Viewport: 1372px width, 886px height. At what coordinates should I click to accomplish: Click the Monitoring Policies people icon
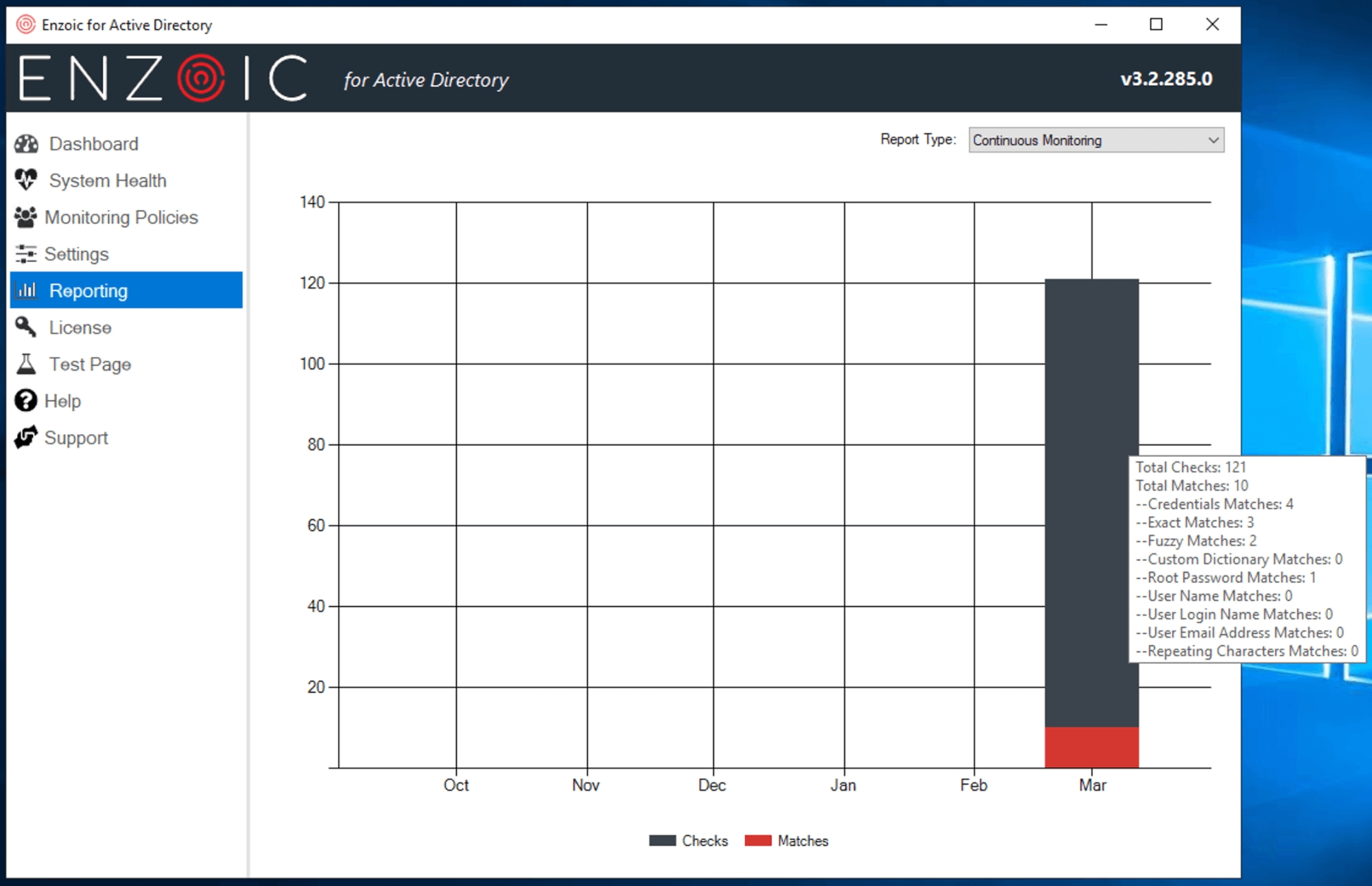point(25,217)
